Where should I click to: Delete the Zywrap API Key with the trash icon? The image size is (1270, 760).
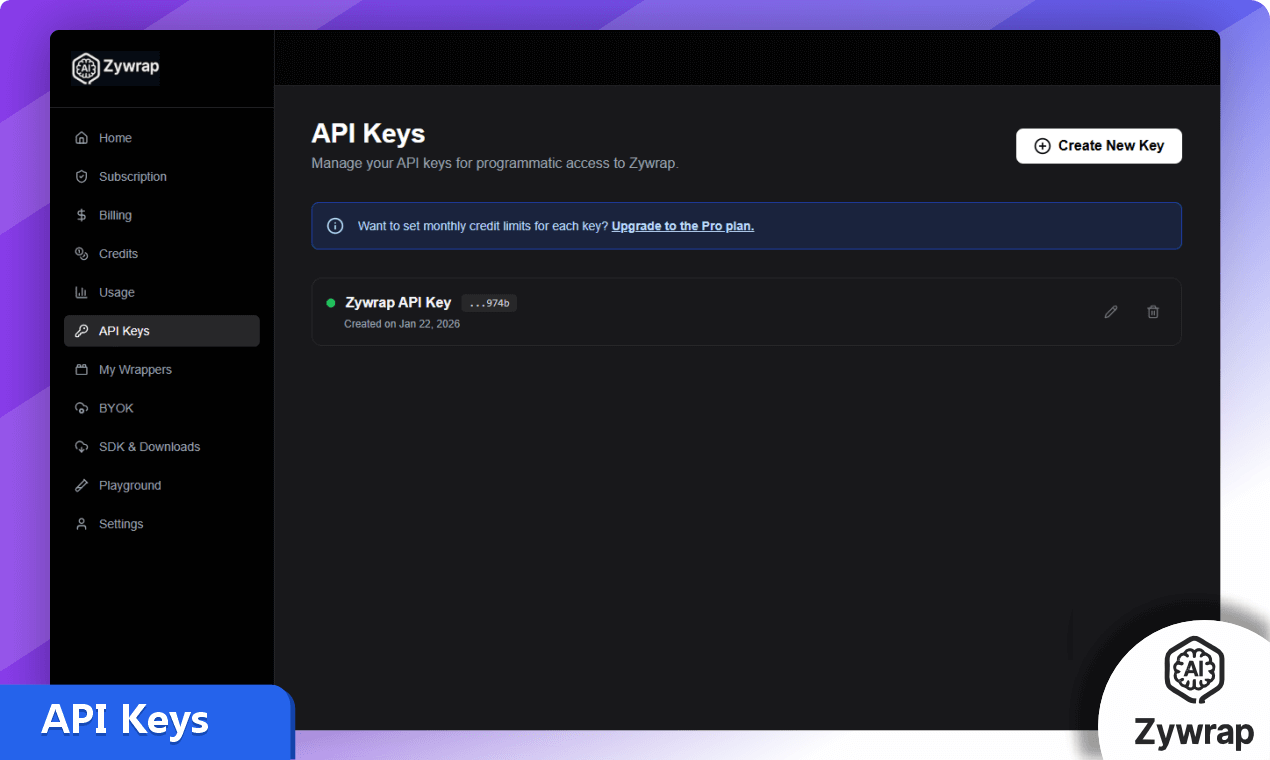click(x=1153, y=312)
